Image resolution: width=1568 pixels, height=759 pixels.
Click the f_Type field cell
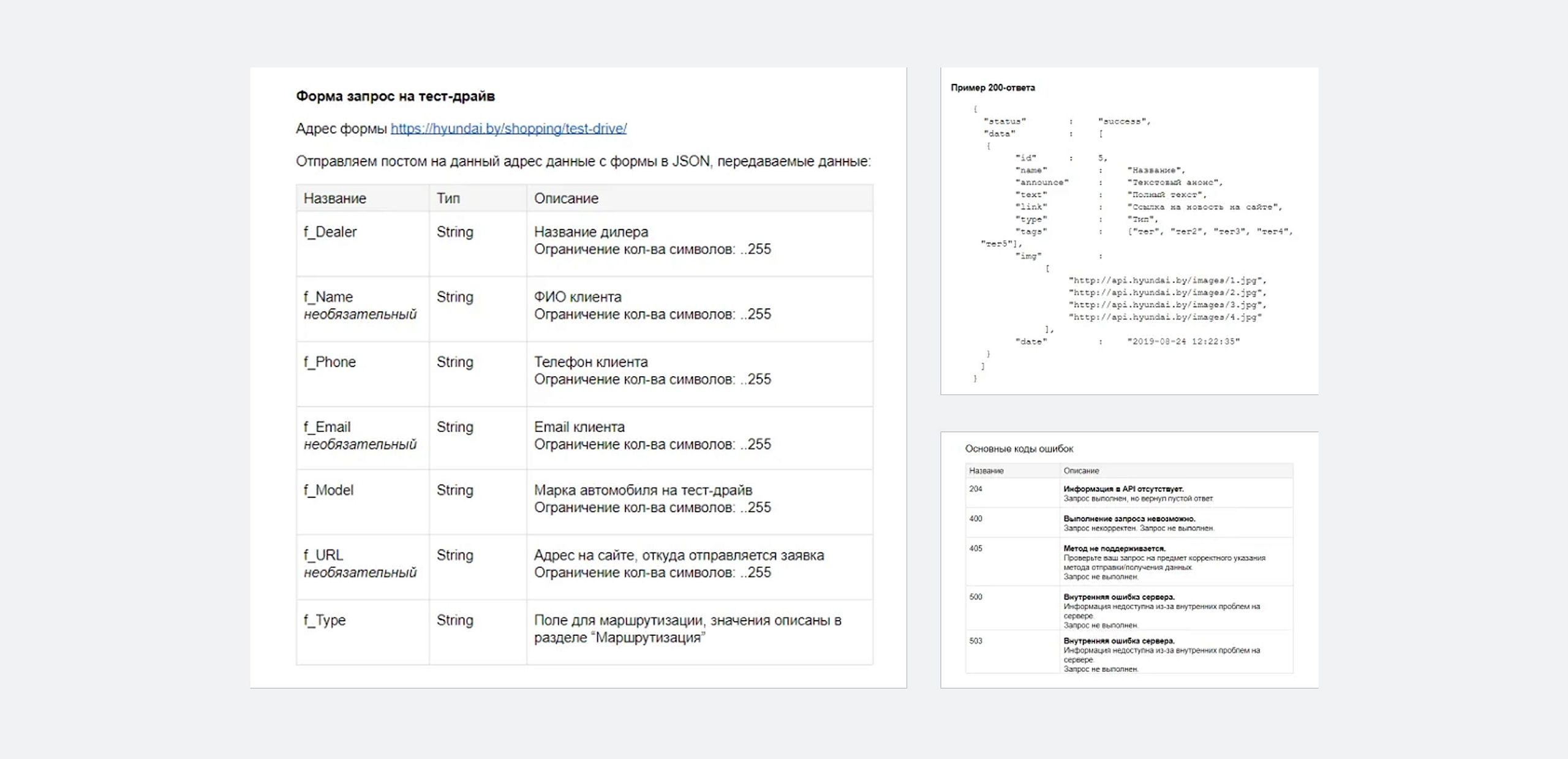[x=325, y=620]
